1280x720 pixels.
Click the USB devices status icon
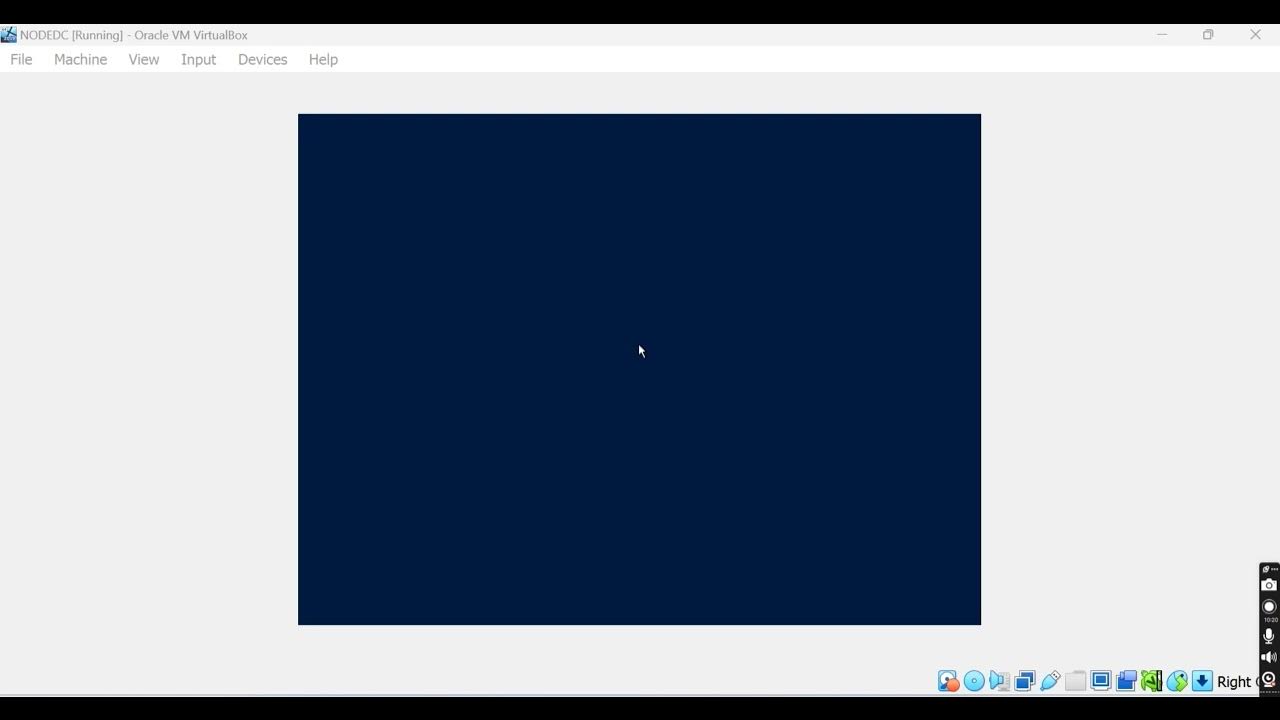pos(1050,682)
